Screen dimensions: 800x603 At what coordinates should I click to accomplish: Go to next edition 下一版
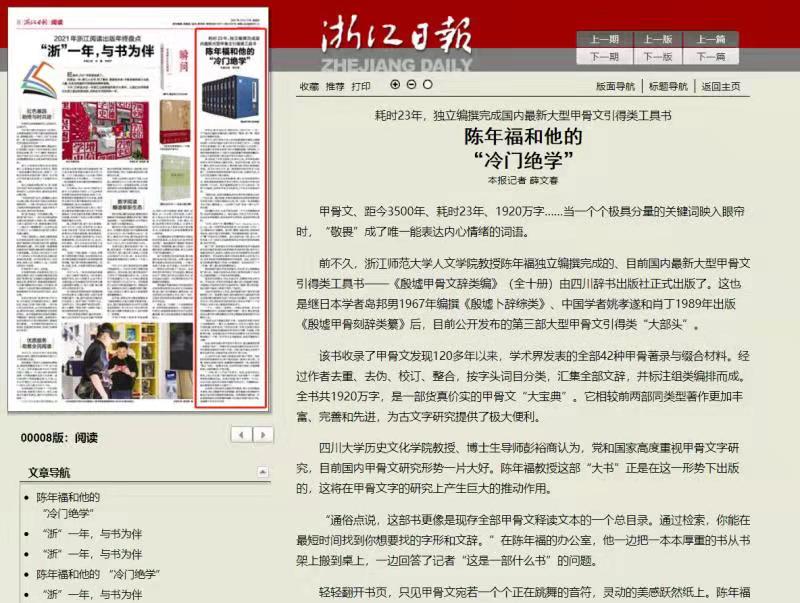point(658,56)
